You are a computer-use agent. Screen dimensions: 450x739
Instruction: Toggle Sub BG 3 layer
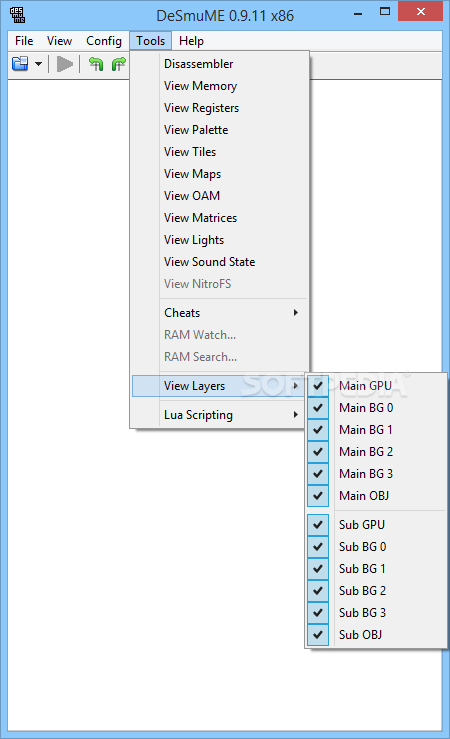pyautogui.click(x=376, y=613)
